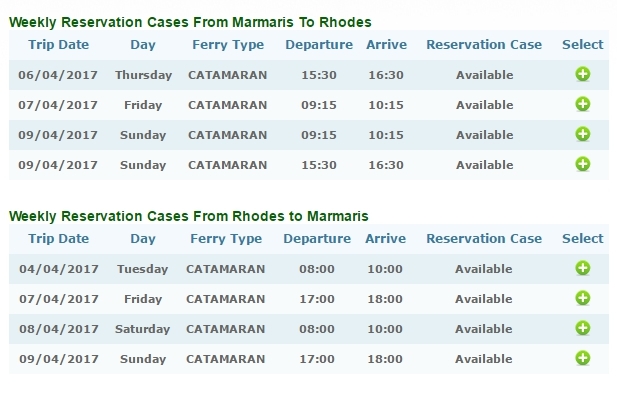
Task: Click Ferry Type header in Marmaris to Rhodes table
Action: (x=228, y=45)
